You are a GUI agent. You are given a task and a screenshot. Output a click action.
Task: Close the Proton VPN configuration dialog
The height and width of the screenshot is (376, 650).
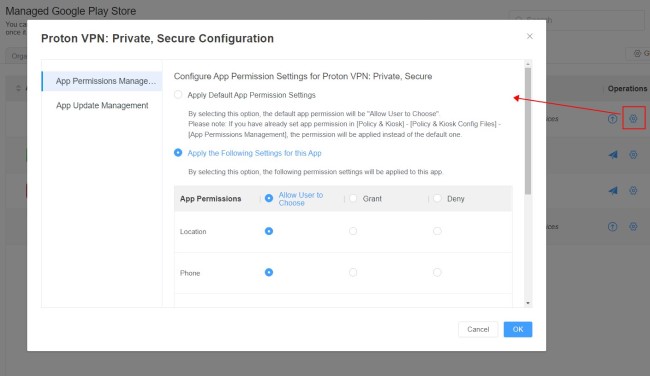[530, 36]
